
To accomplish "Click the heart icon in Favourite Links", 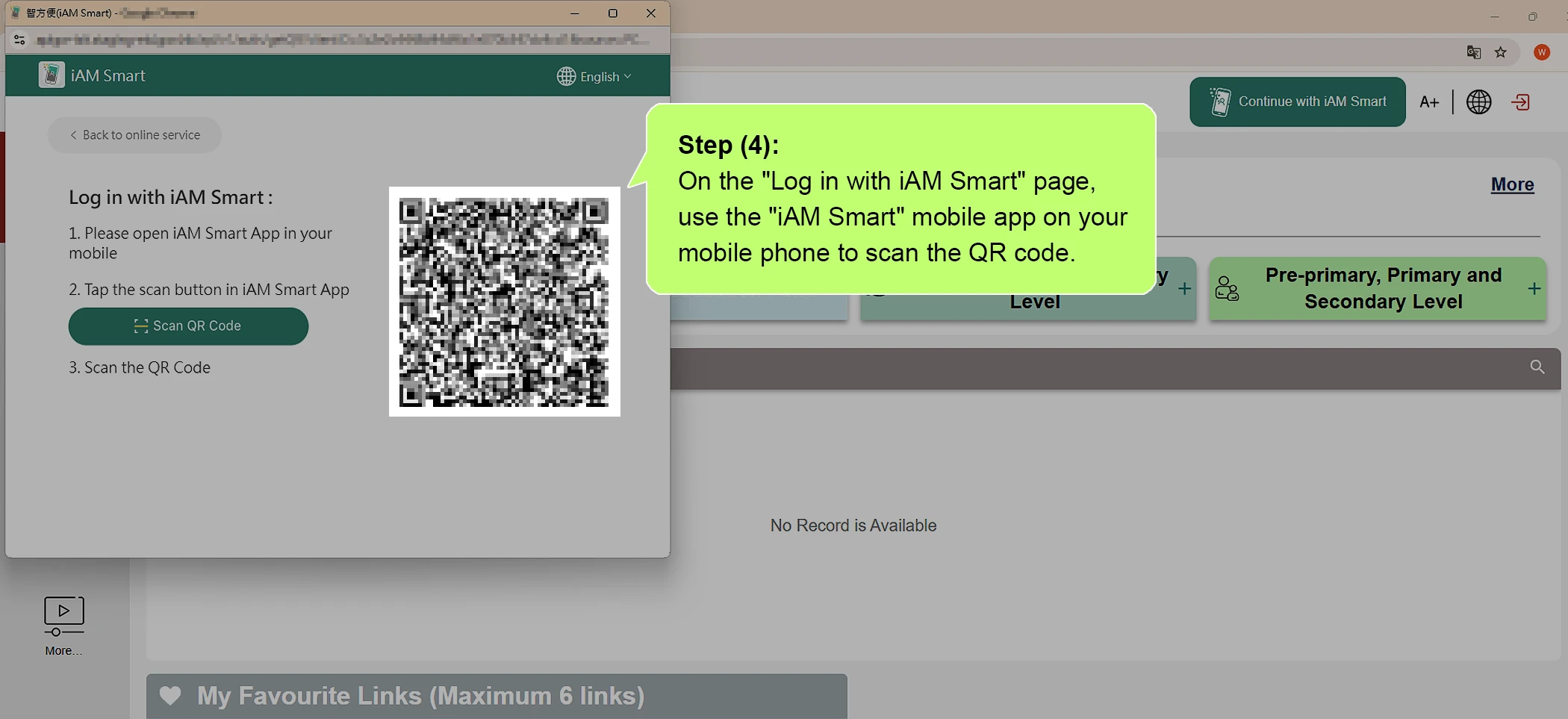I will (x=170, y=696).
